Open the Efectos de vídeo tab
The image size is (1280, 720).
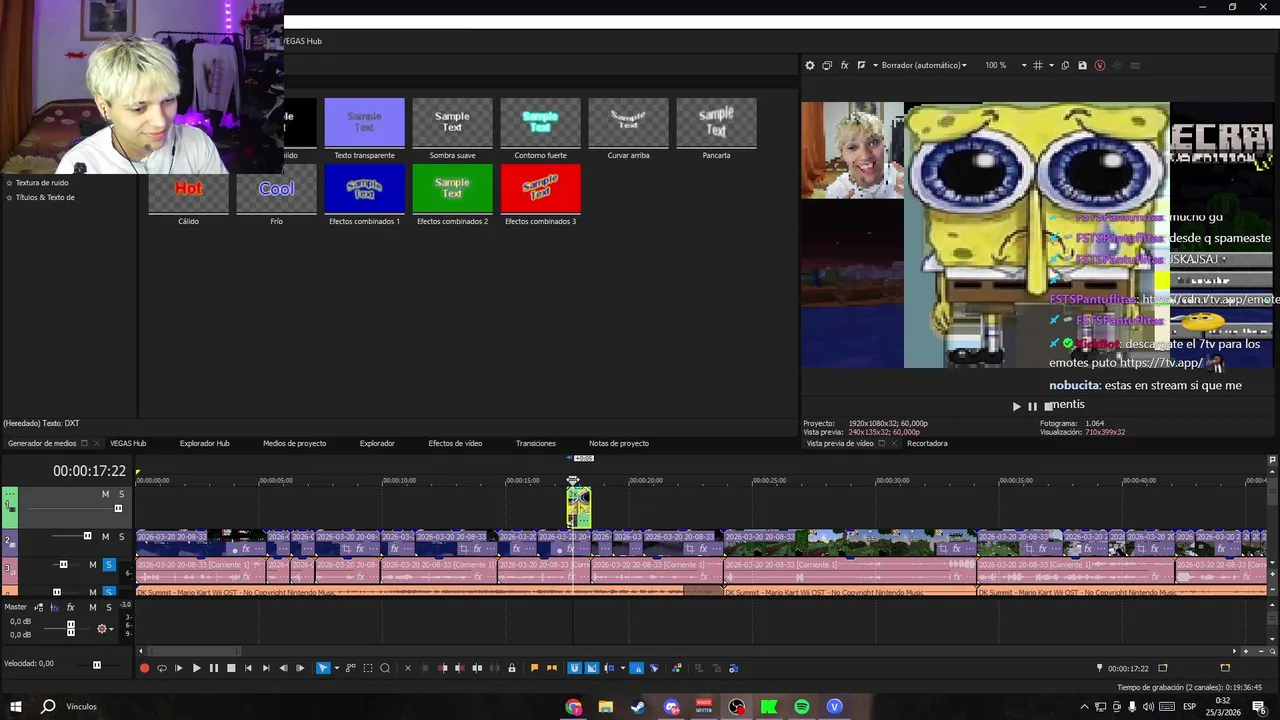coord(455,443)
